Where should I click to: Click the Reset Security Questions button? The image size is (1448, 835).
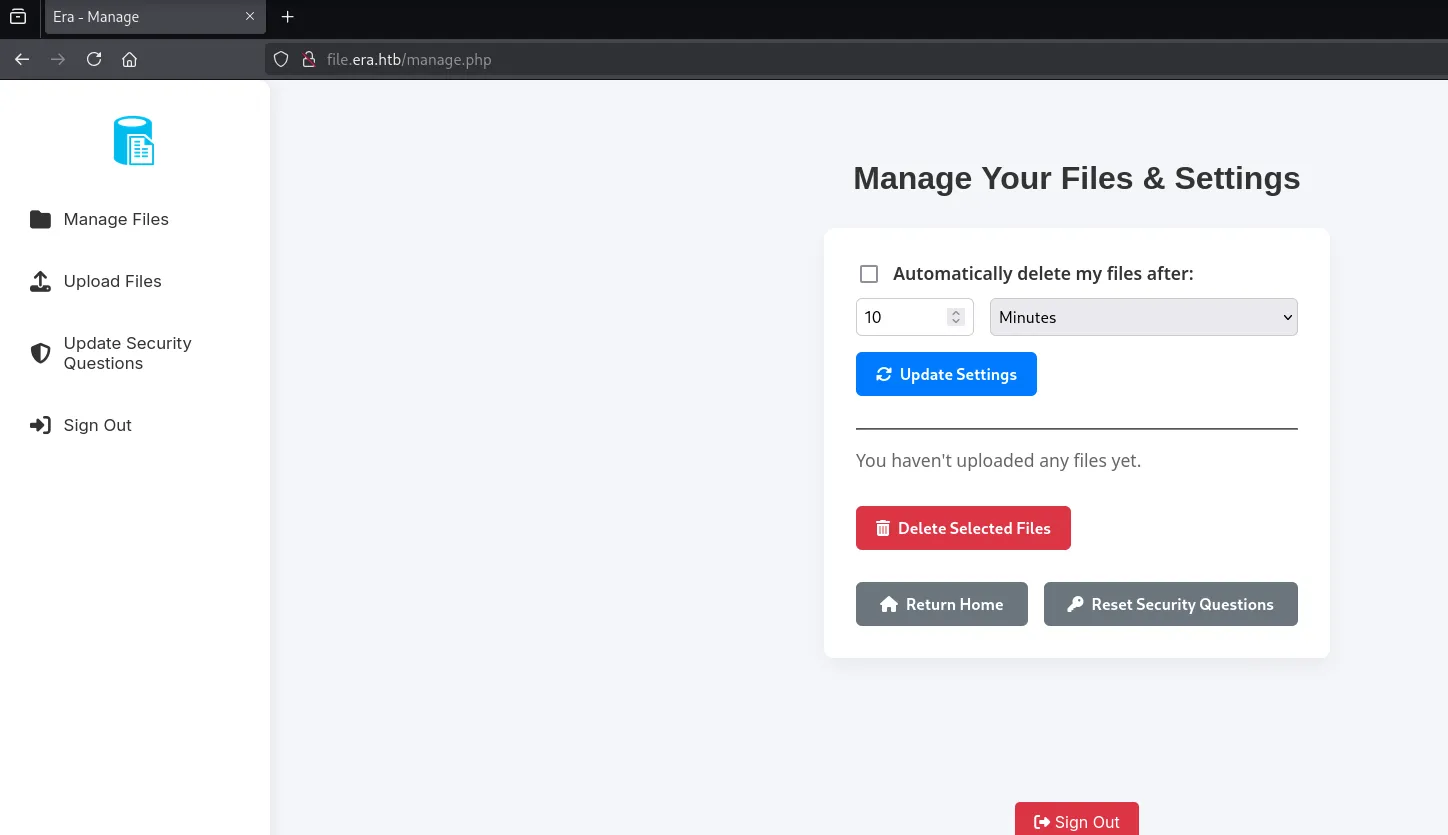1170,604
